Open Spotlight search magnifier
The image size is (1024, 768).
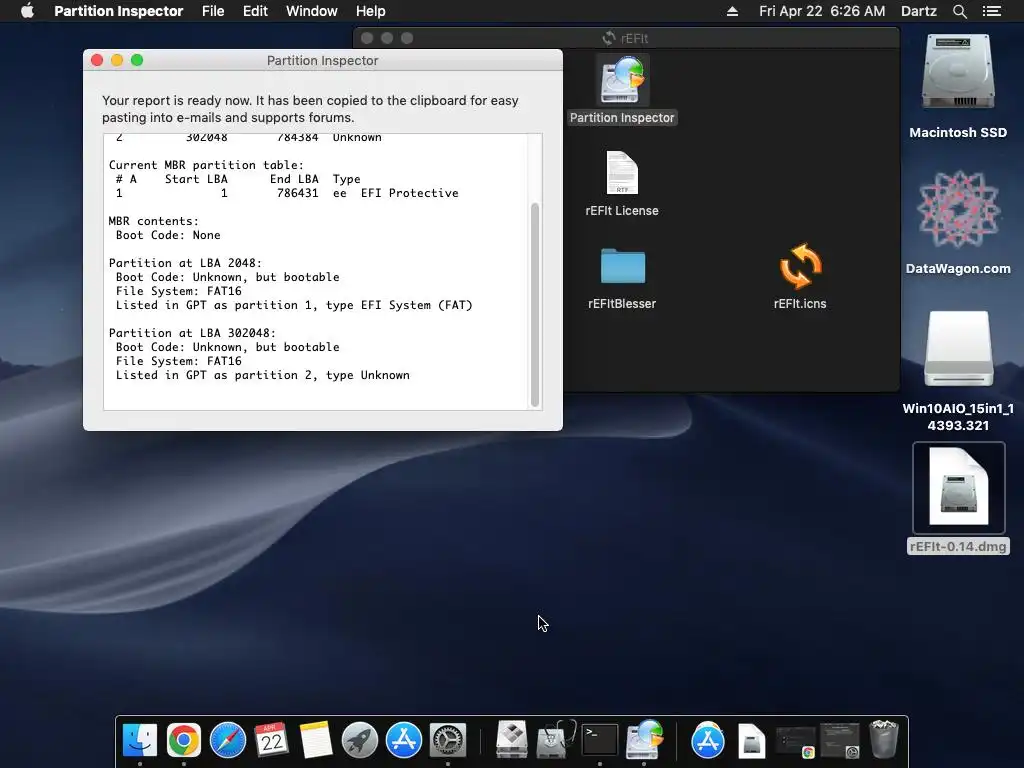[x=959, y=11]
